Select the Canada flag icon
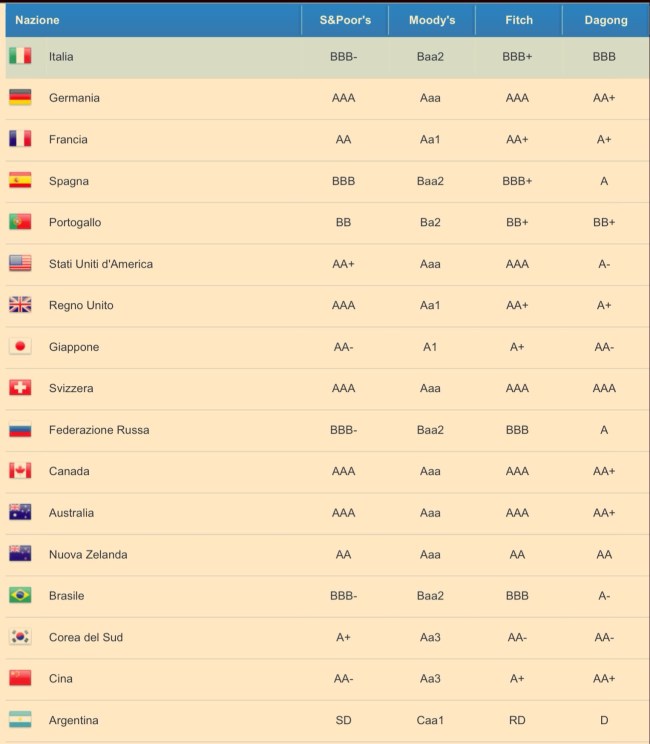Image resolution: width=650 pixels, height=744 pixels. click(x=20, y=471)
